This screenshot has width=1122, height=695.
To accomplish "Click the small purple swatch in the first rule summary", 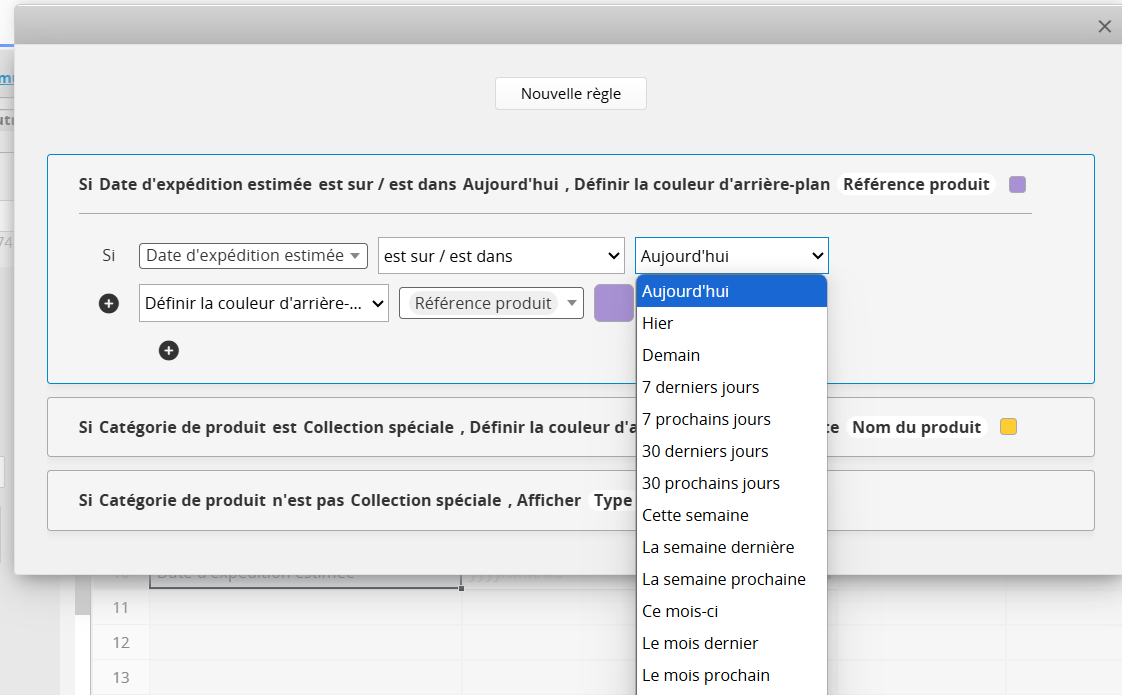I will 1017,185.
